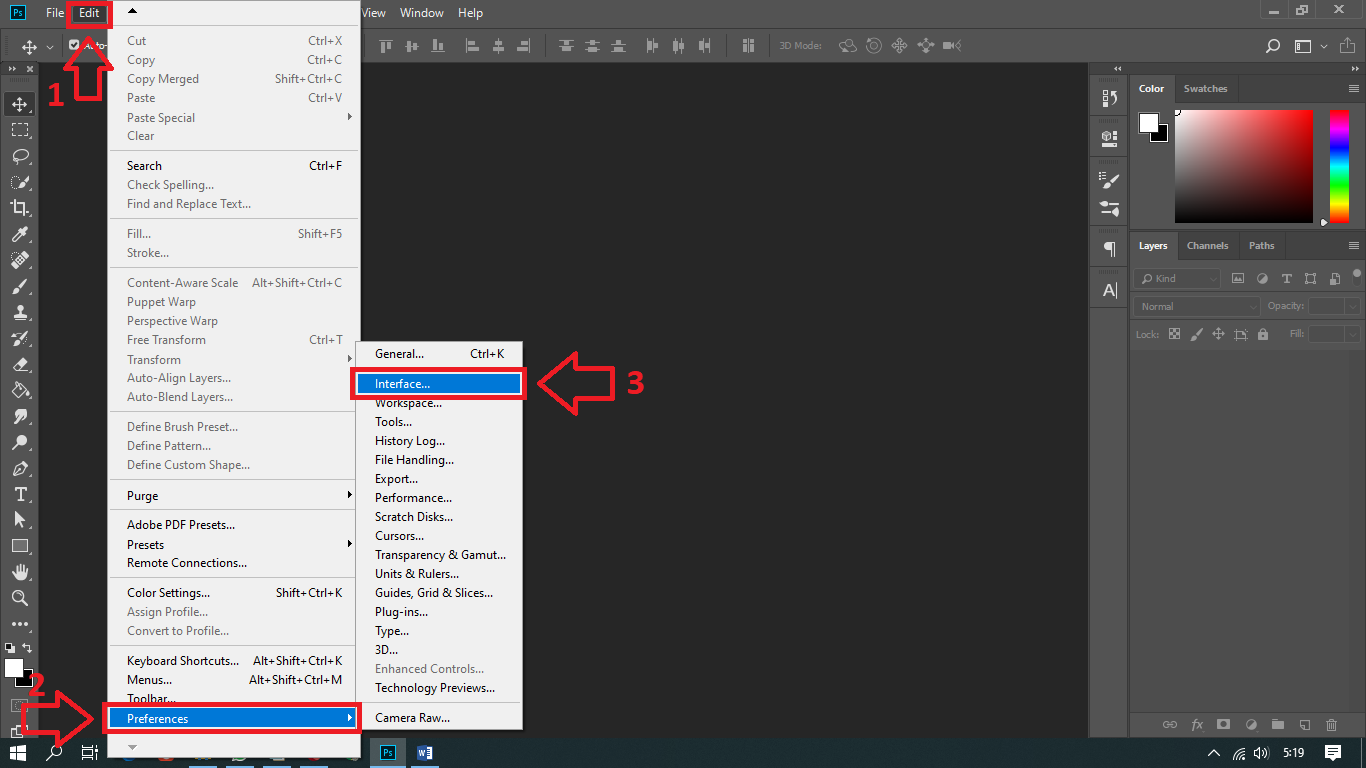Select the Clone Stamp tool
This screenshot has width=1366, height=768.
[x=20, y=312]
